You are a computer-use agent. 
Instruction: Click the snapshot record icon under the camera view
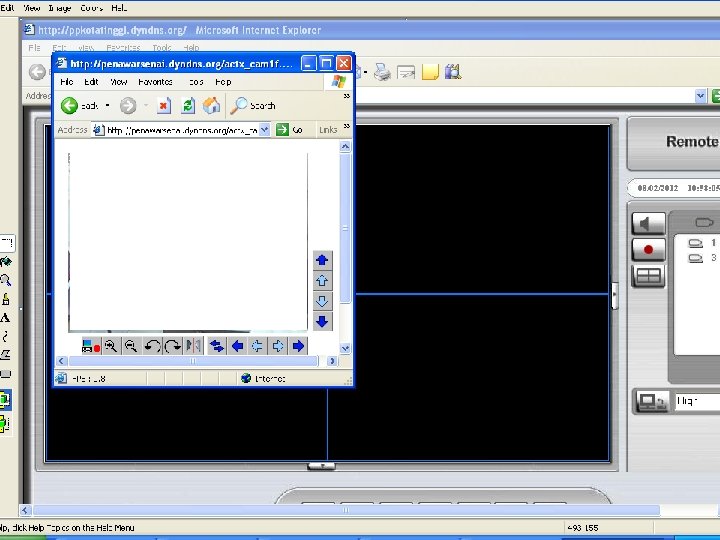pyautogui.click(x=91, y=346)
